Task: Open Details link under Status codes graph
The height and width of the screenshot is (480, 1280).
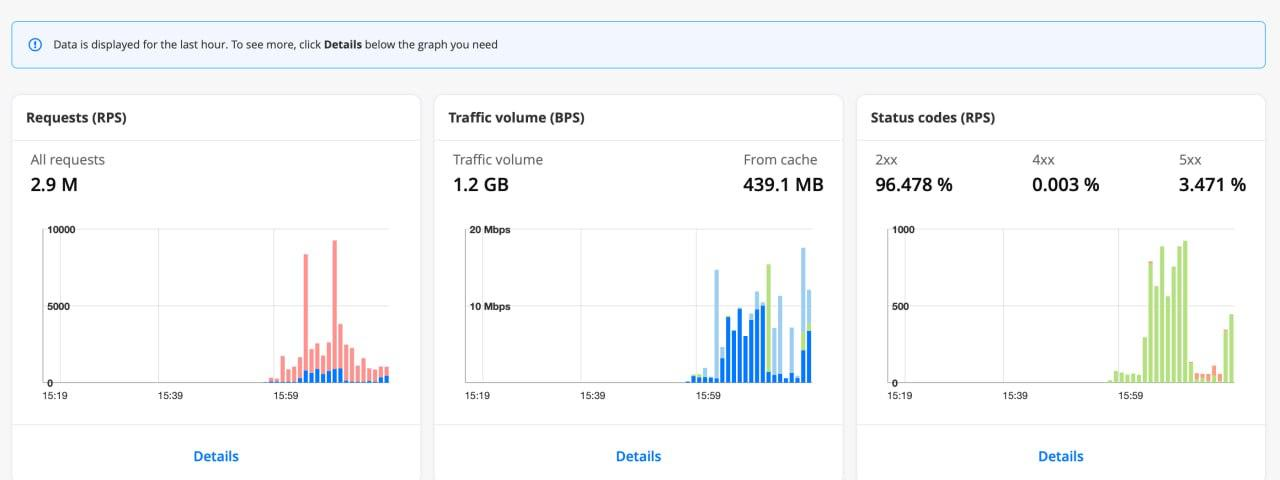Action: click(x=1061, y=456)
